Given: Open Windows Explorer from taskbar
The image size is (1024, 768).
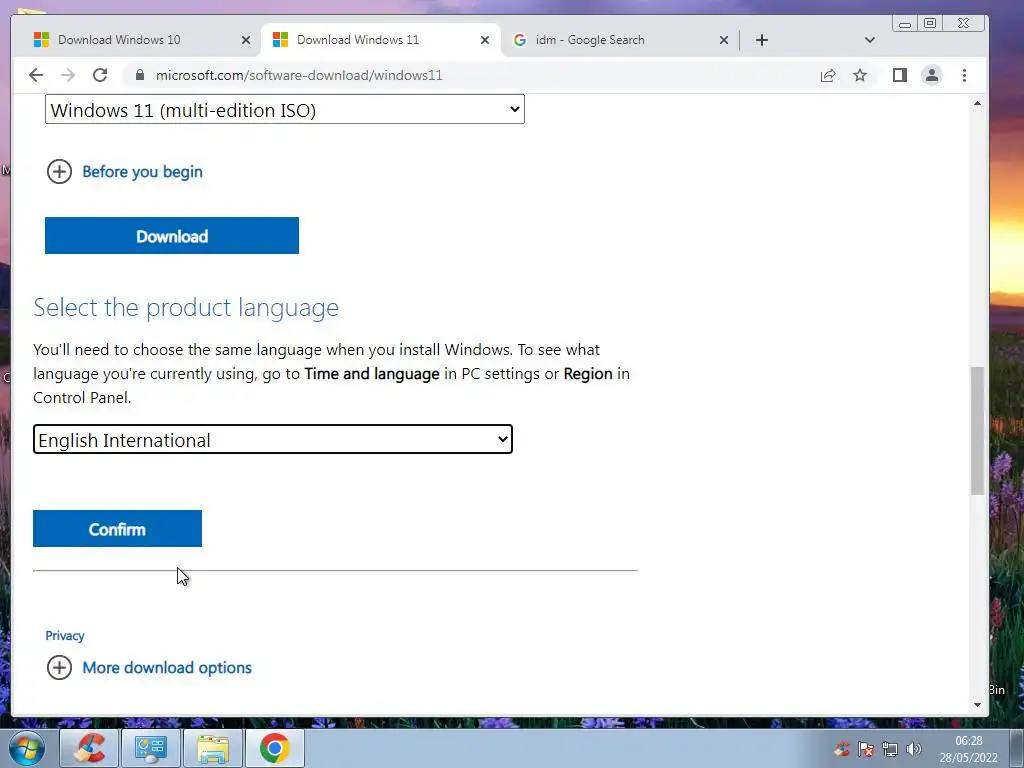Looking at the screenshot, I should pyautogui.click(x=213, y=748).
